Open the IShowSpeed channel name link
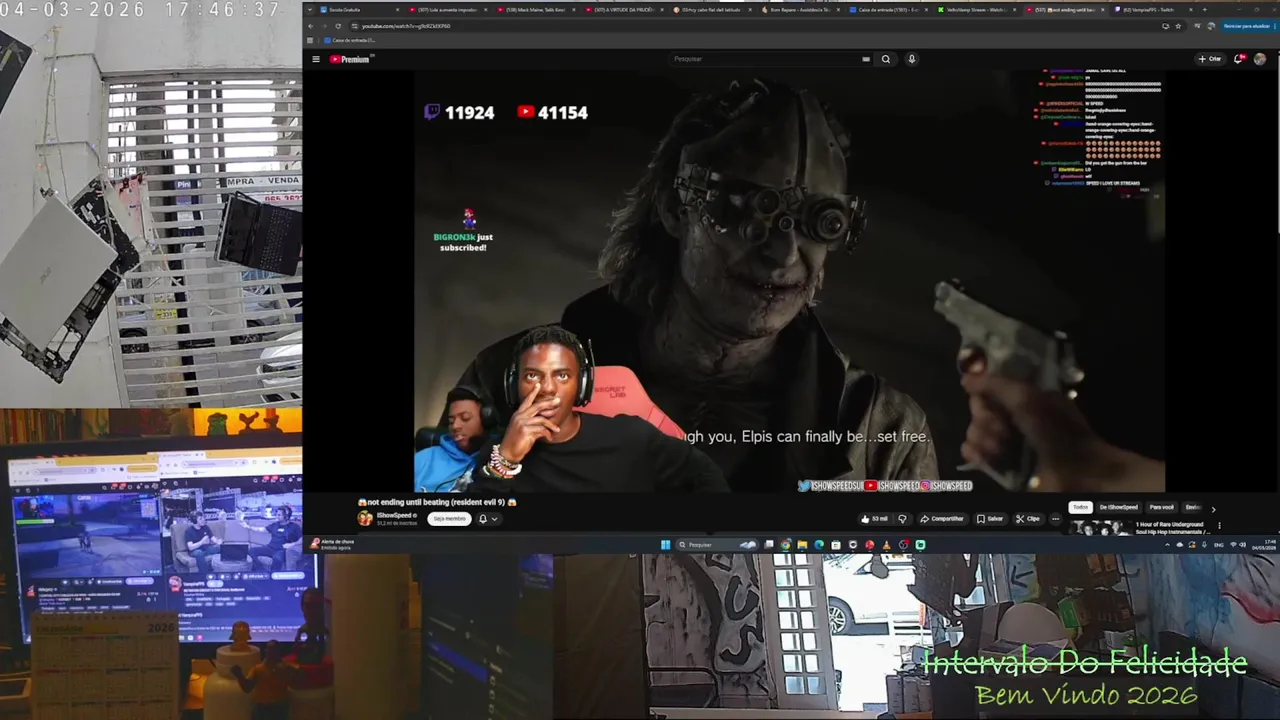The height and width of the screenshot is (720, 1280). [395, 515]
